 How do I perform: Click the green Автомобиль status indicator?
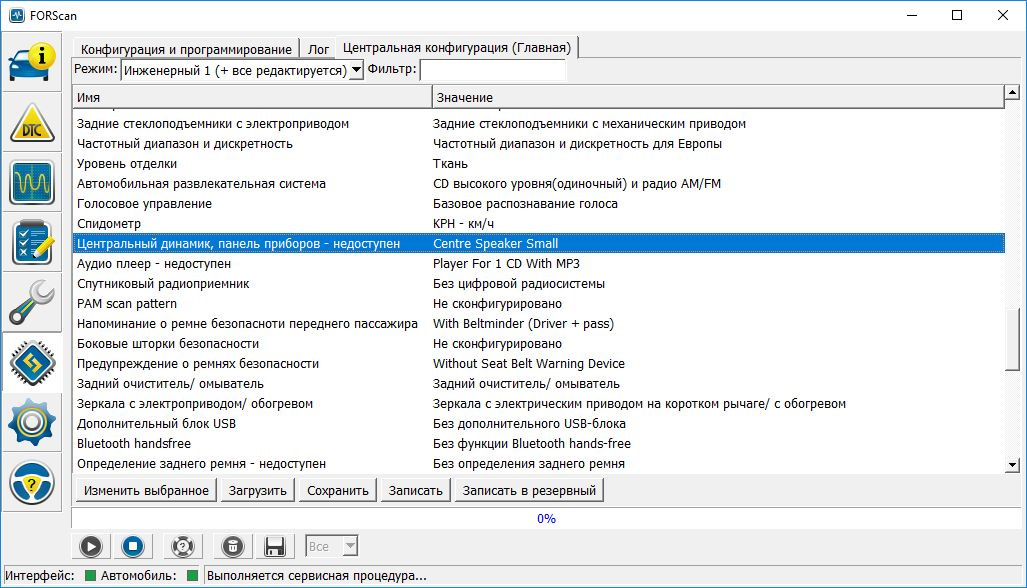[193, 576]
